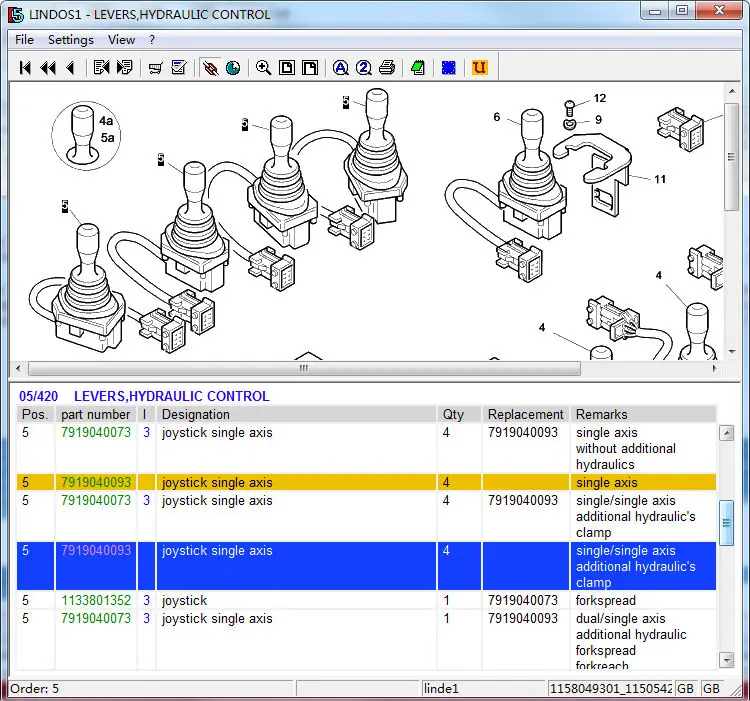Click the 'Pos.' column header
This screenshot has width=750, height=701.
tap(35, 414)
